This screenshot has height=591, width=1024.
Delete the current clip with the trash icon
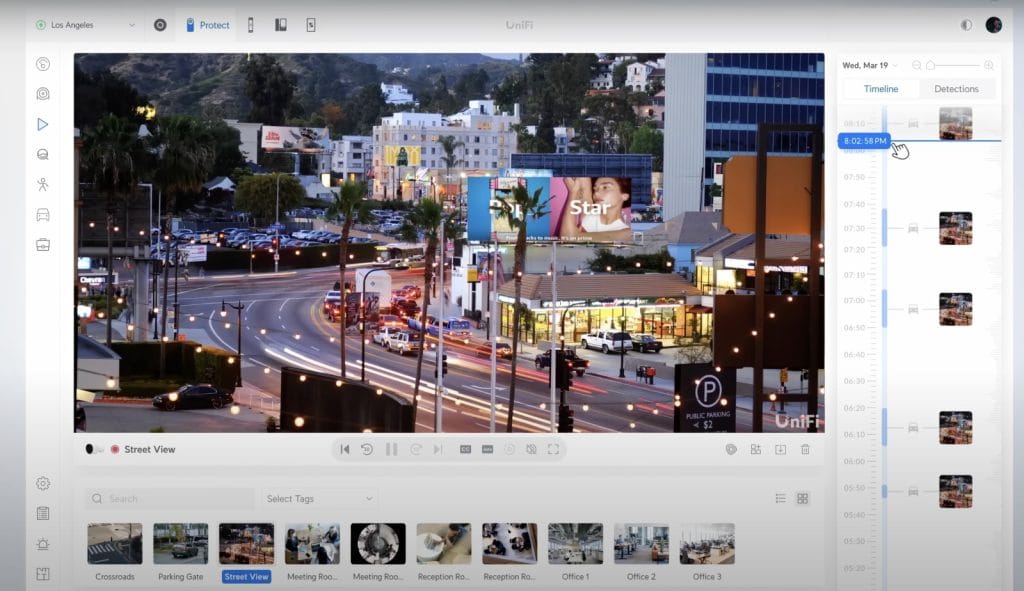806,449
